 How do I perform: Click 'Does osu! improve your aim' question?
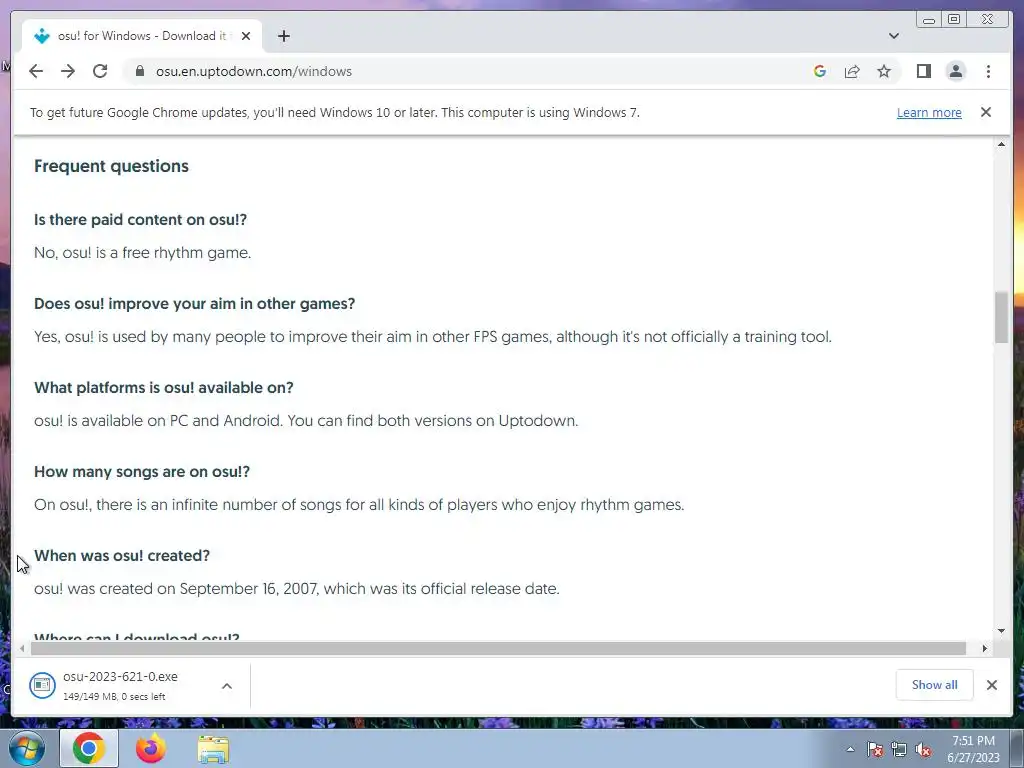(195, 304)
